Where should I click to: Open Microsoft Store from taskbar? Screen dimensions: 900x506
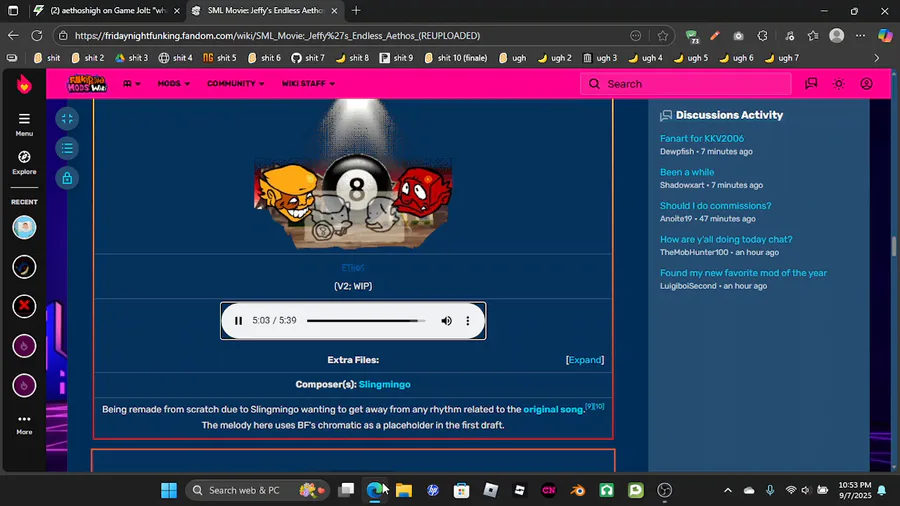coord(461,490)
